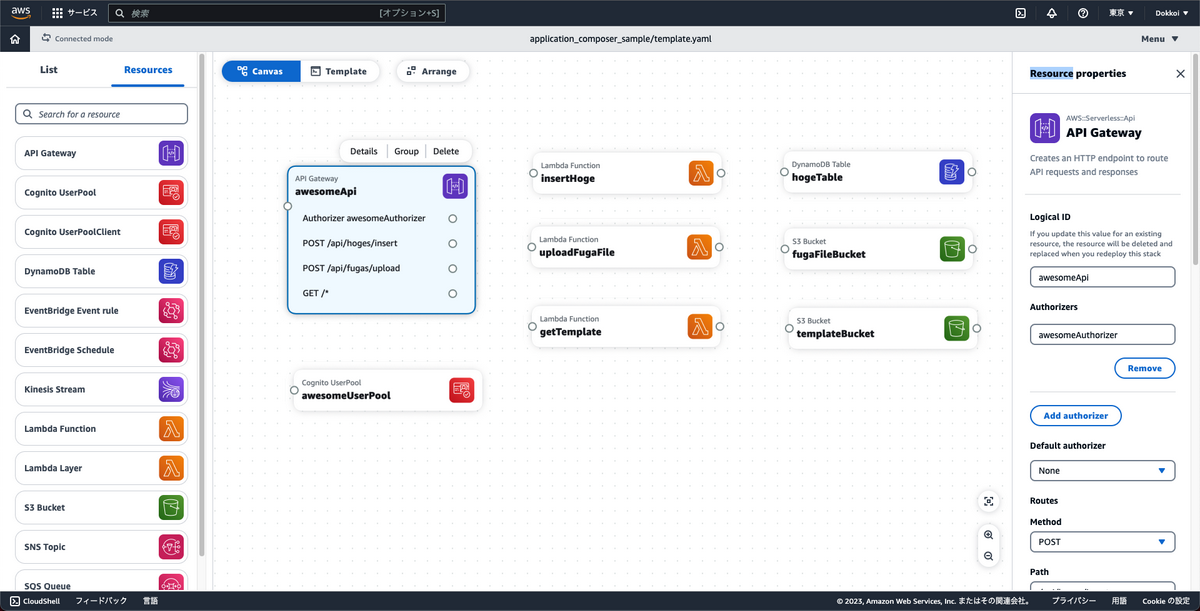
Task: Open the 東京 region dropdown
Action: click(x=1121, y=13)
